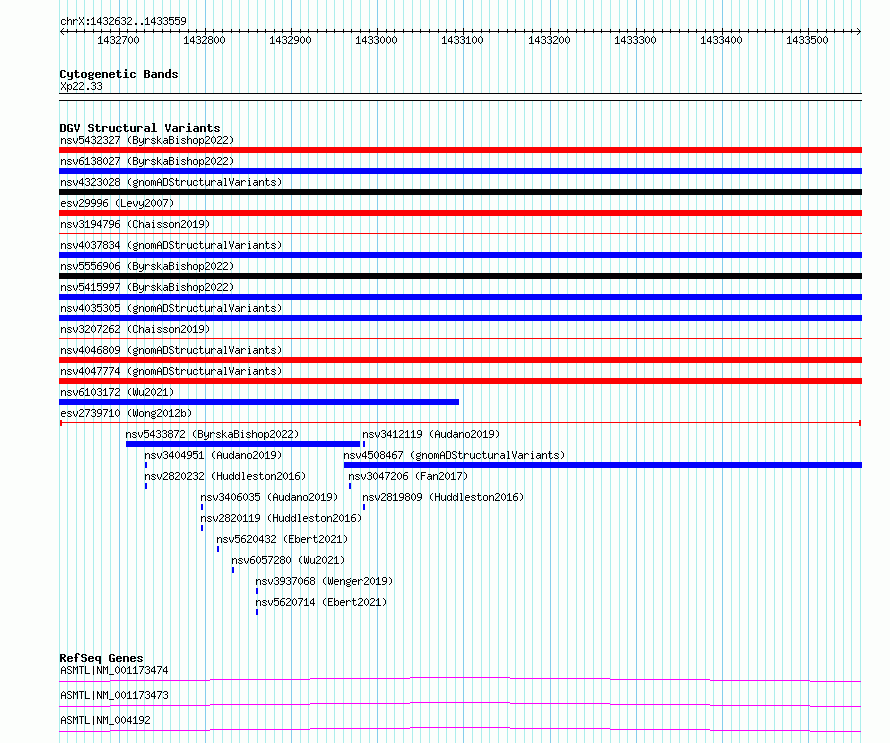
Task: Click the ASMTL|NM_001173474 gene label
Action: pos(114,670)
